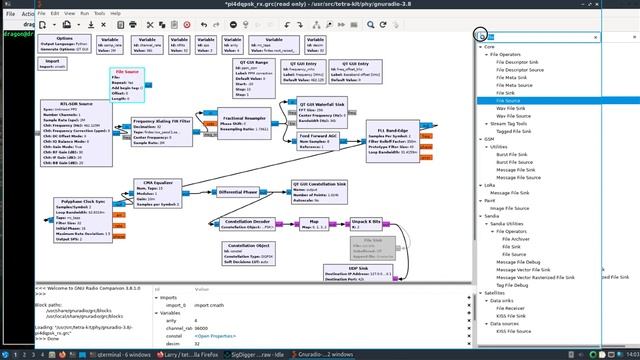The height and width of the screenshot is (360, 640).
Task: Clear the block search field with its X
Action: [596, 37]
